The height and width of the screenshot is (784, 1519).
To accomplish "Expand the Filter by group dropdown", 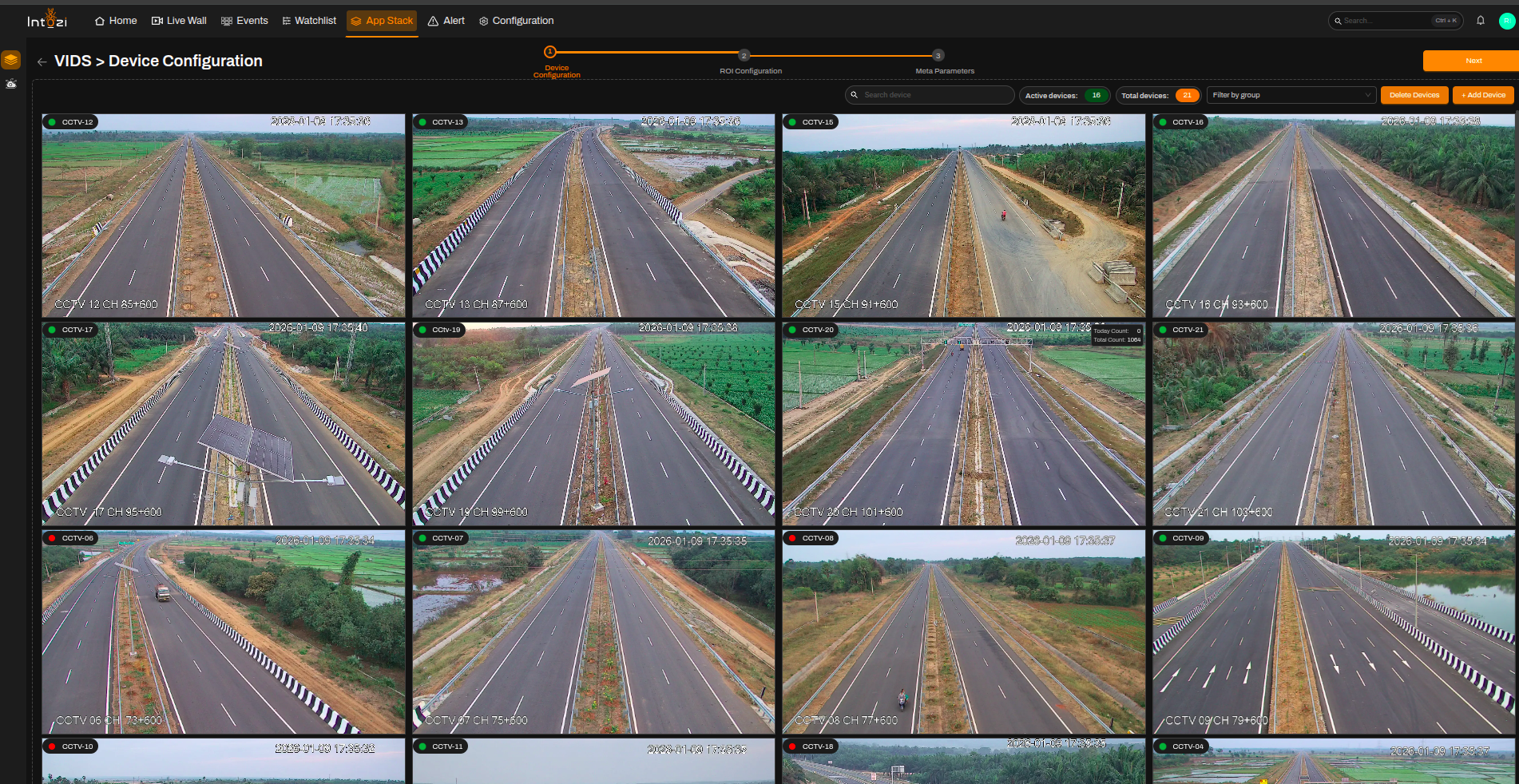I will [x=1291, y=95].
